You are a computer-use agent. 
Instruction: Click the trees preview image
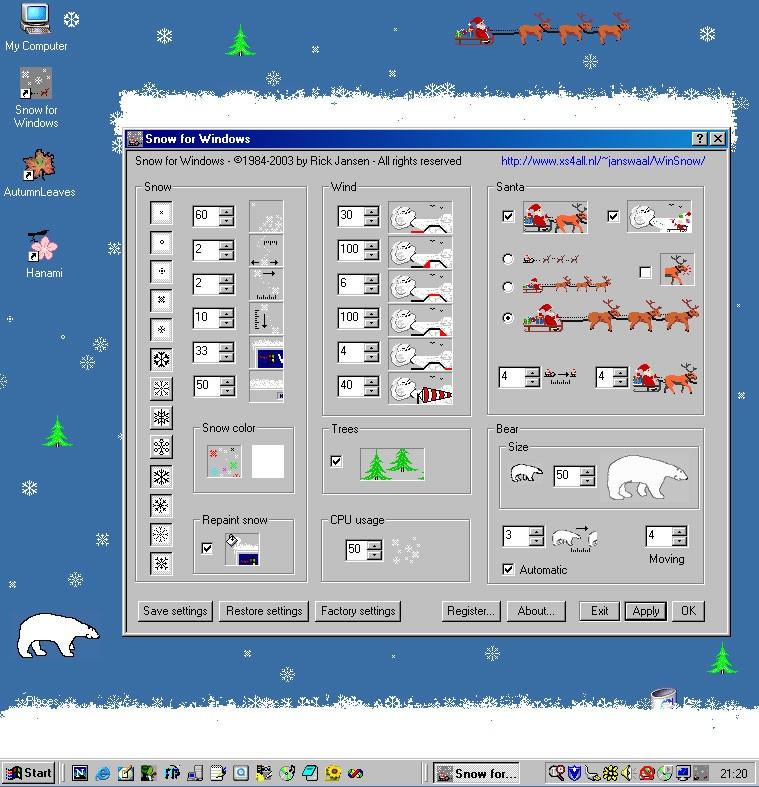(x=392, y=464)
